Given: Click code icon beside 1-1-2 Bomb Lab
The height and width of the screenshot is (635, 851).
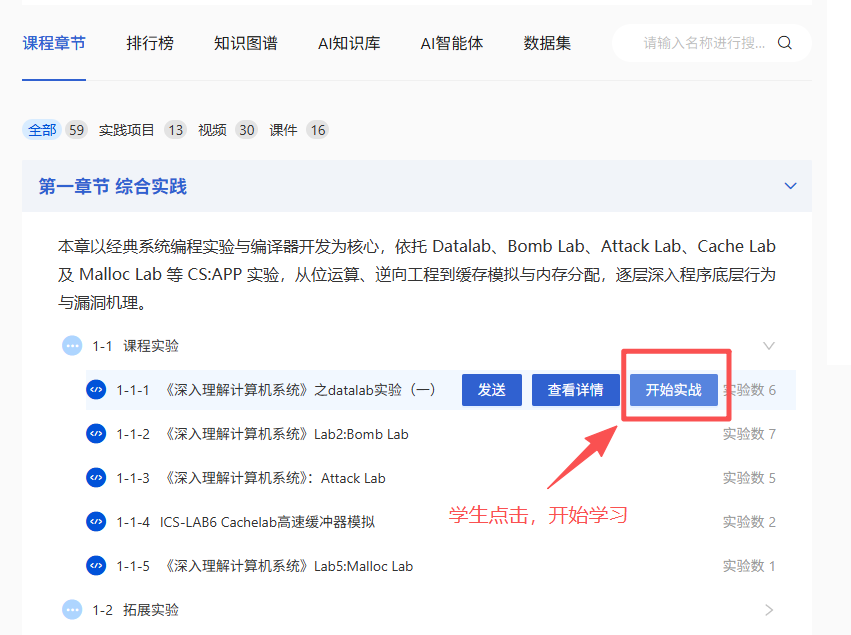Looking at the screenshot, I should tap(96, 434).
